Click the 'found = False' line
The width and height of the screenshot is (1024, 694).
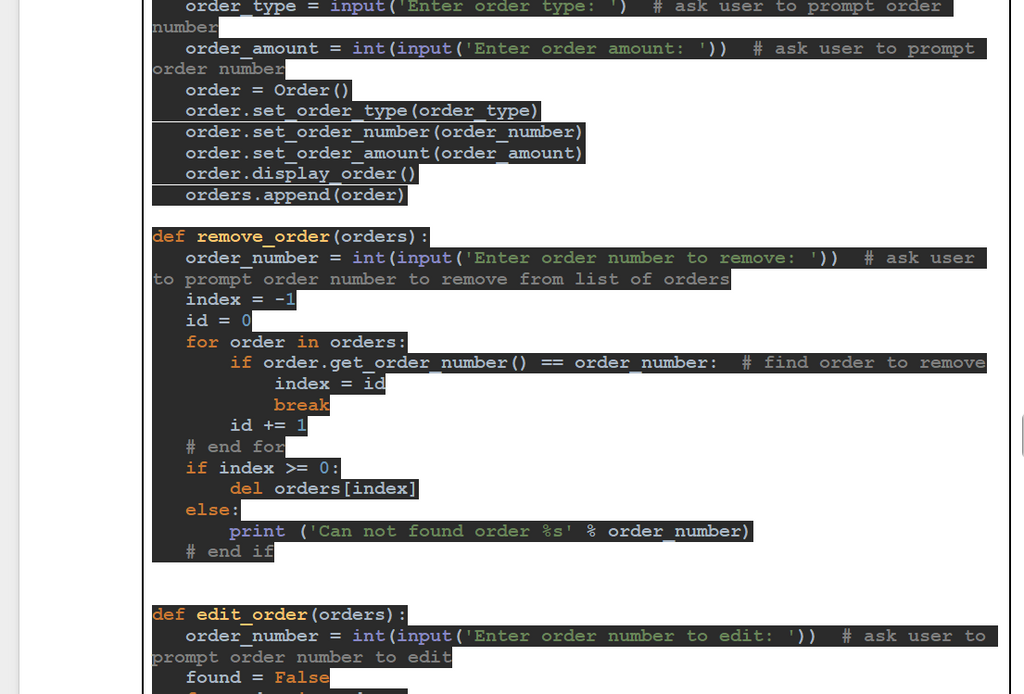[x=257, y=678]
